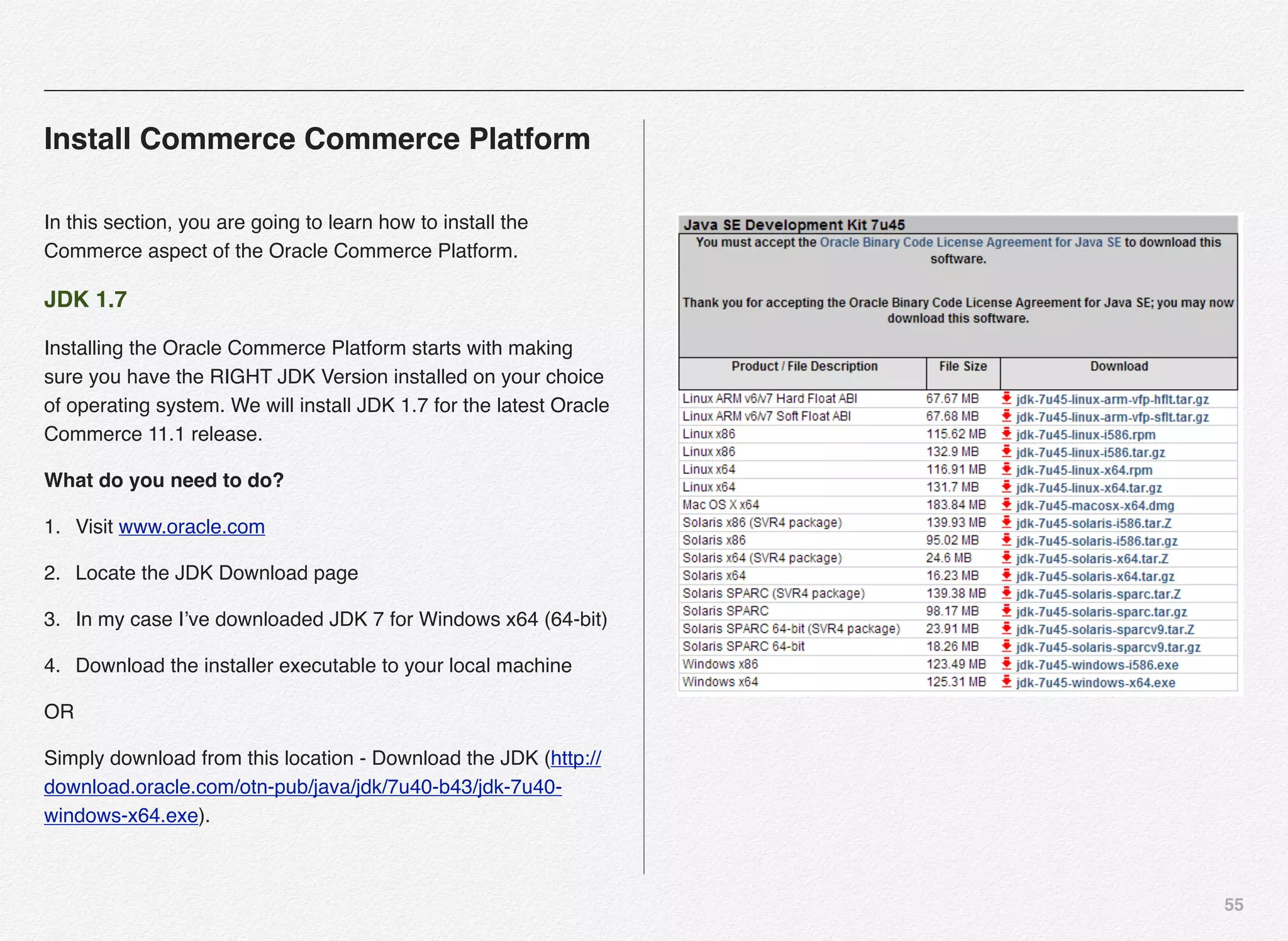This screenshot has height=941, width=1288.
Task: Select Solaris SPARC 64-bit (SVR4 package) row
Action: (958, 628)
